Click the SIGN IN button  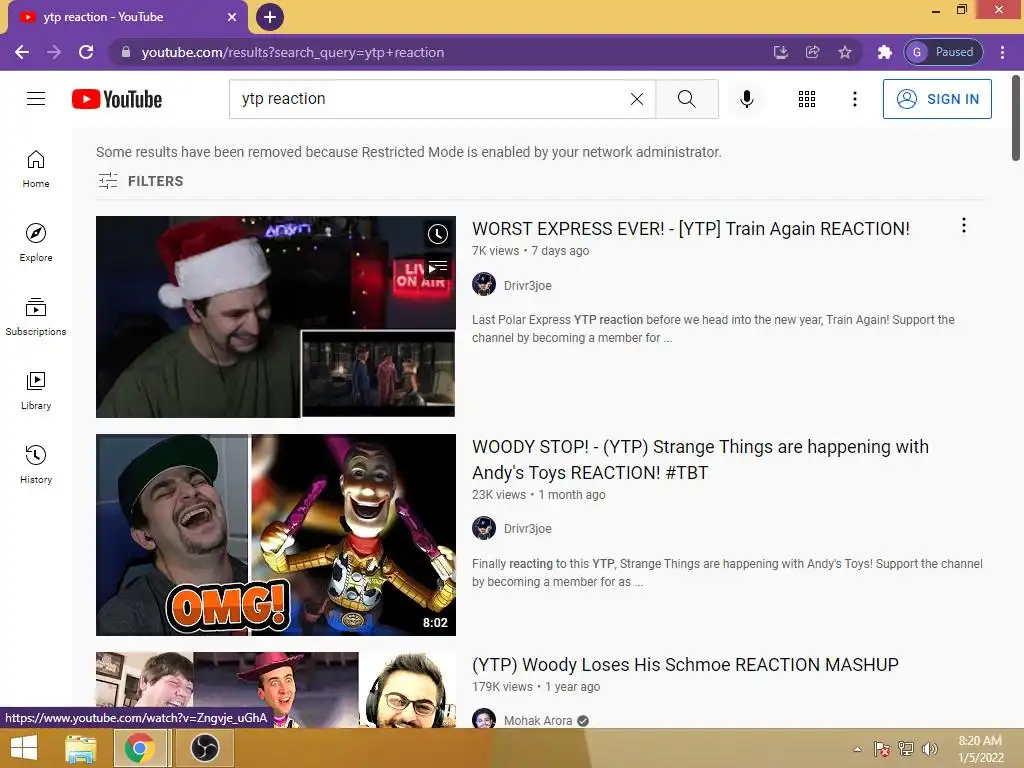(x=937, y=99)
